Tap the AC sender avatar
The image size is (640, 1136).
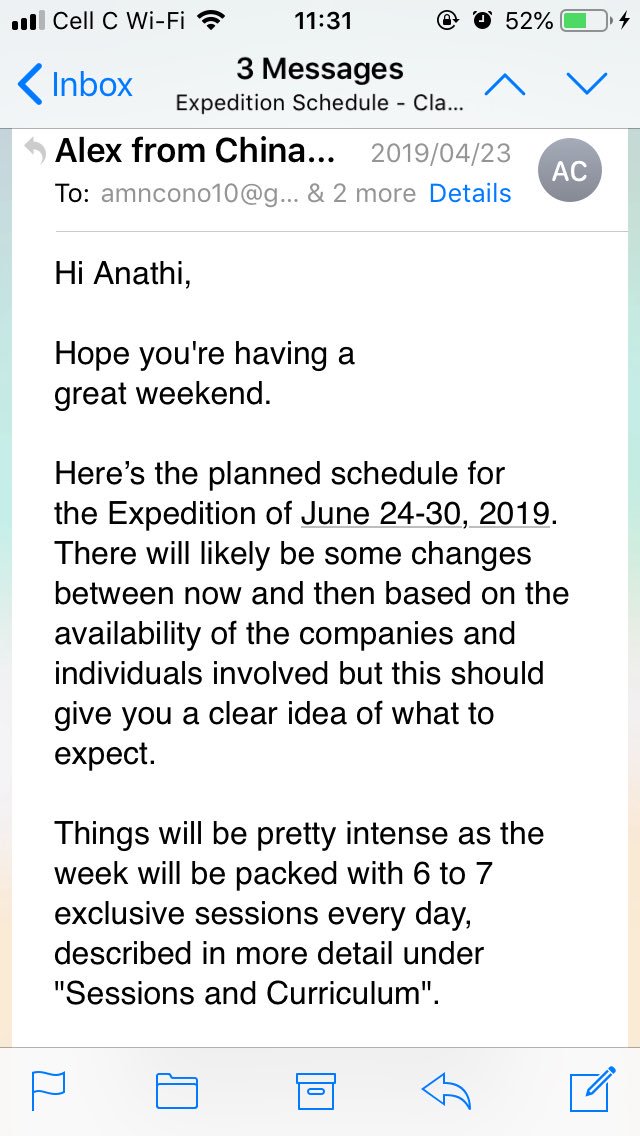[x=570, y=170]
